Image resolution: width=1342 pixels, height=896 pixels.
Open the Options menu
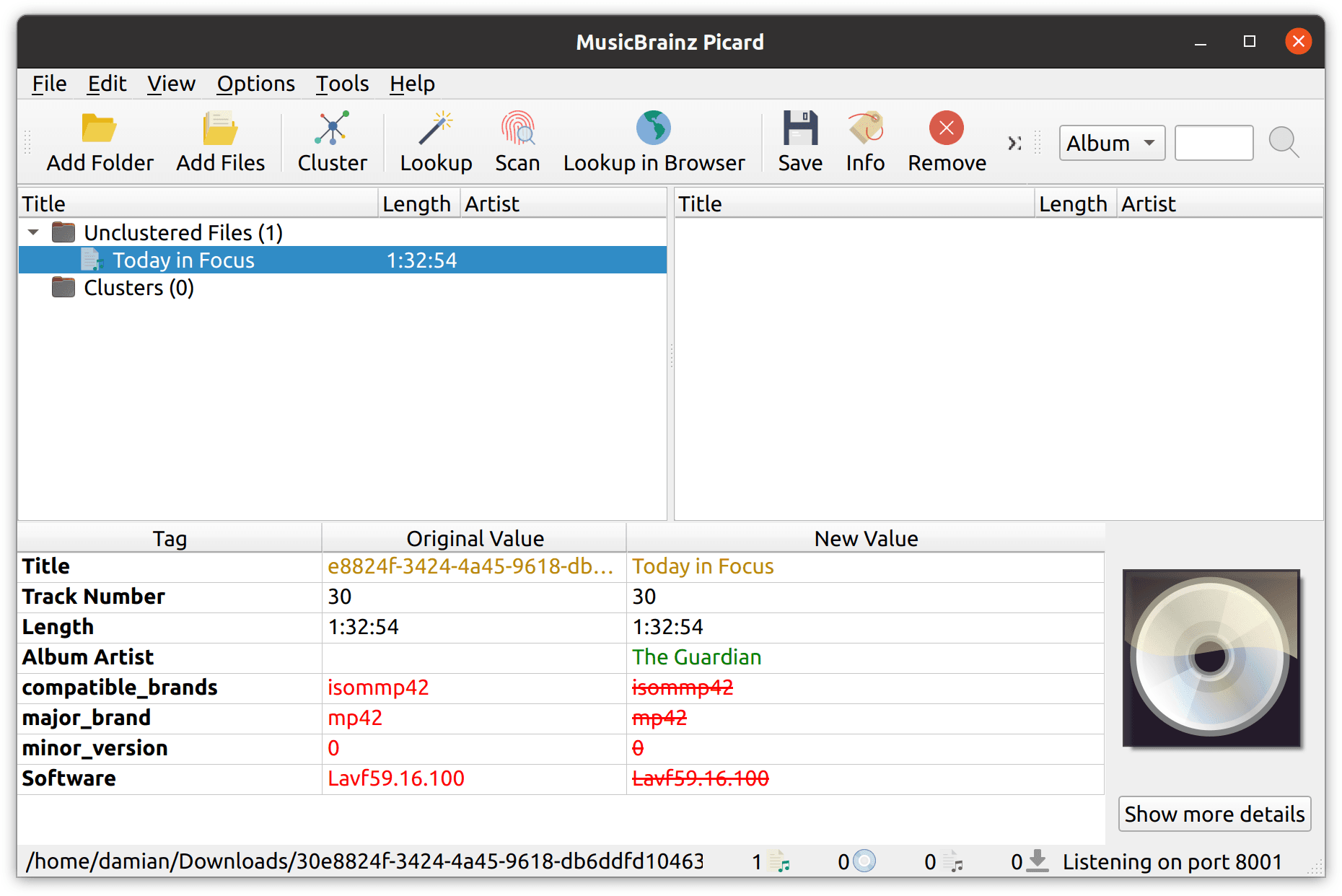pos(255,84)
